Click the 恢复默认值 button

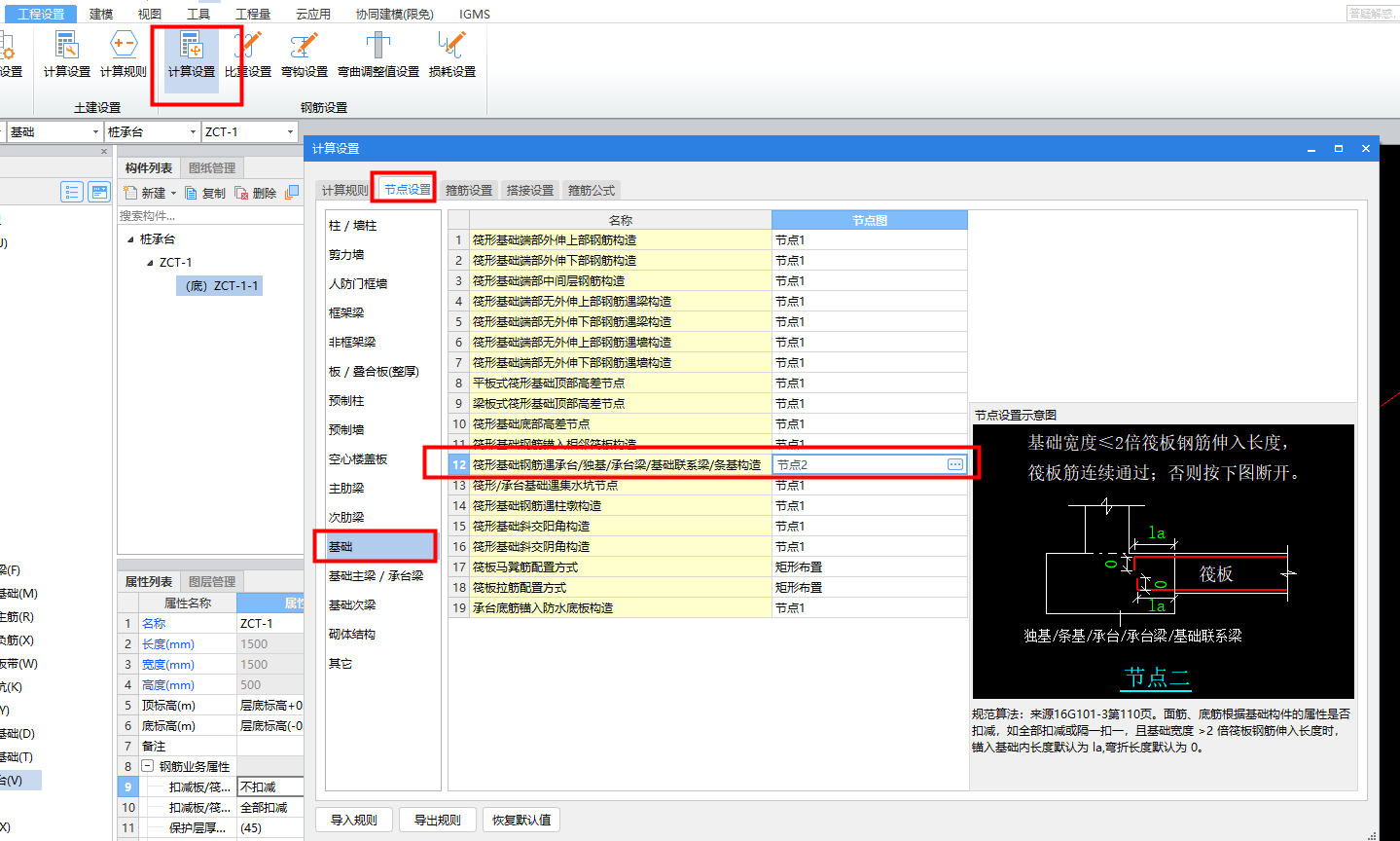pos(521,820)
